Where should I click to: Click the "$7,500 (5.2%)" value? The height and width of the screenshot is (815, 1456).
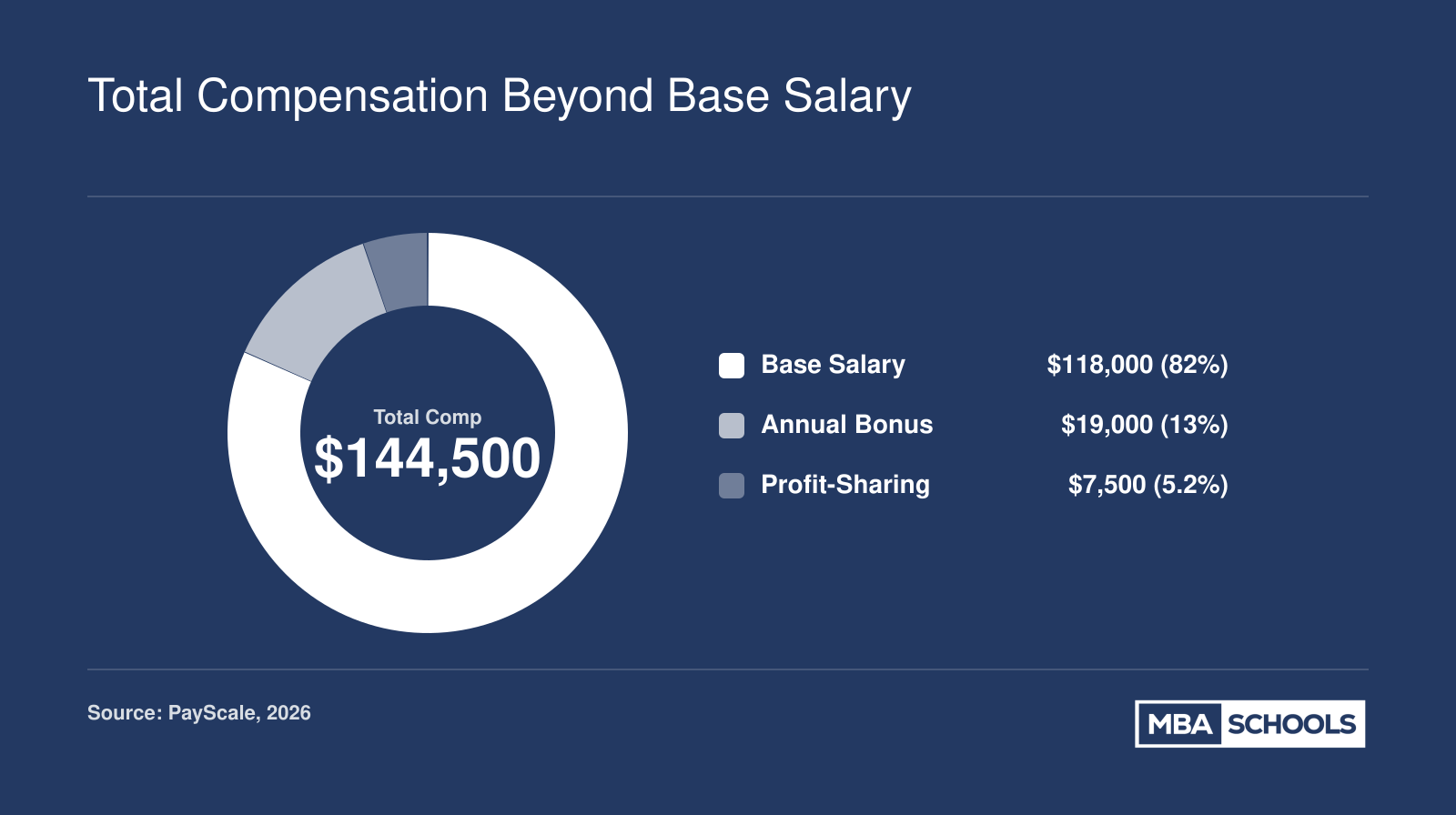pyautogui.click(x=1148, y=485)
